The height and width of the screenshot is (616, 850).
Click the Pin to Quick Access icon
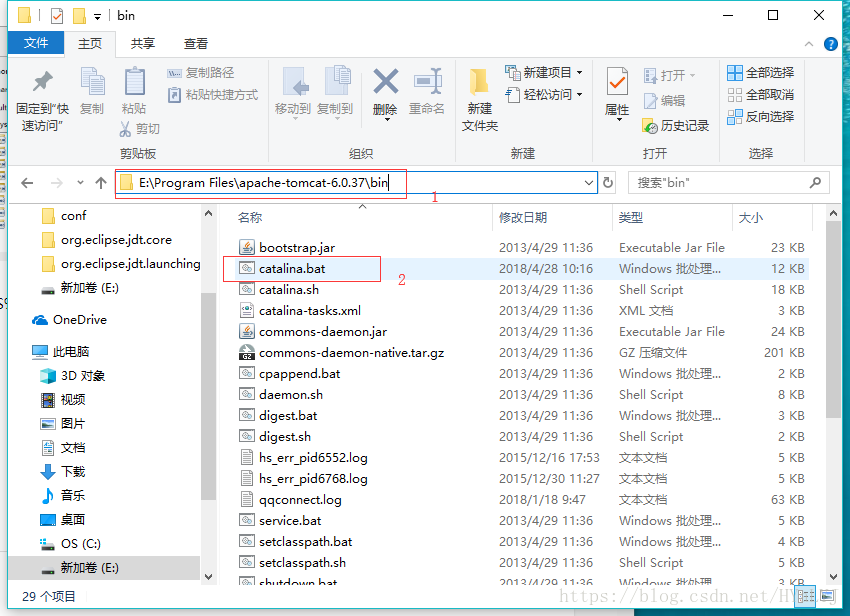pyautogui.click(x=42, y=82)
